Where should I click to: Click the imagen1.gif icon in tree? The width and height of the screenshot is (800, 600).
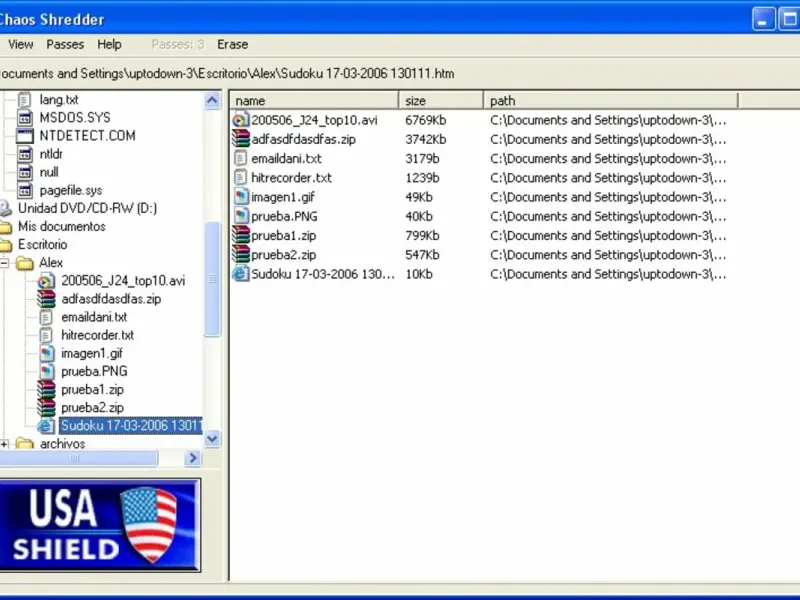point(46,354)
